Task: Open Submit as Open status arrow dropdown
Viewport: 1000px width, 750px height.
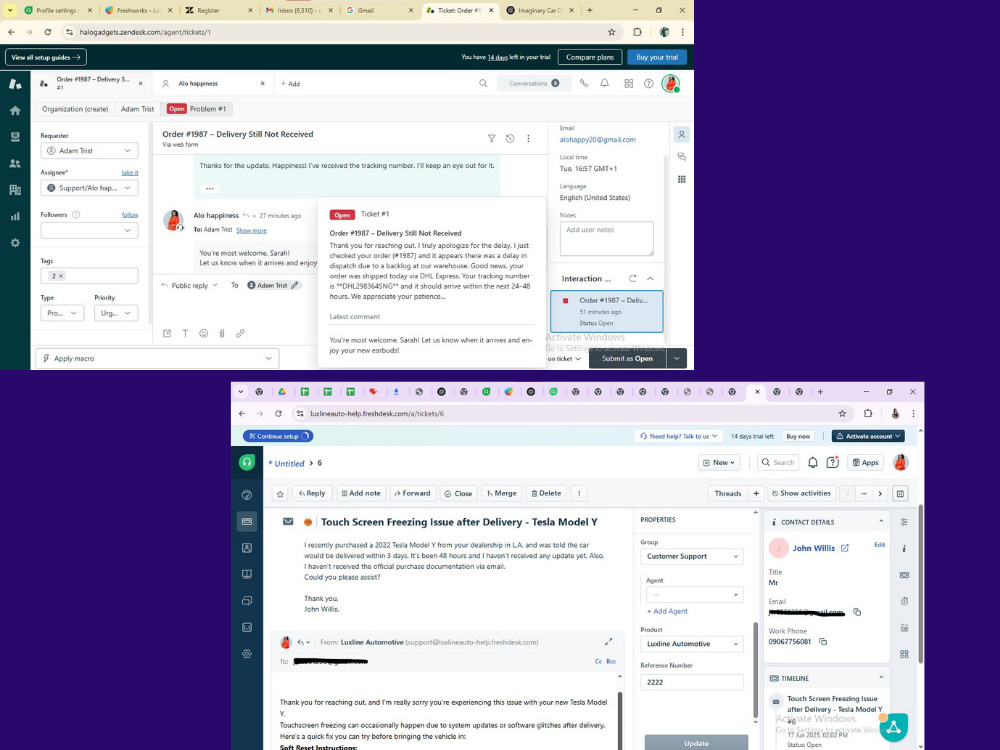Action: click(677, 358)
